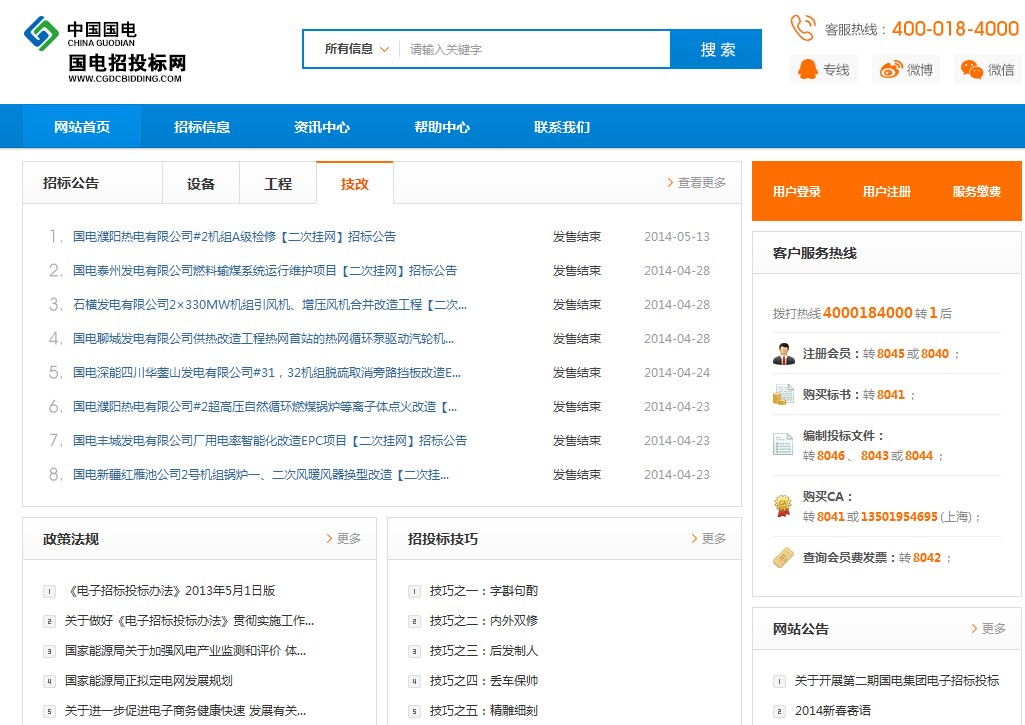Expand 查看更多 in the 招标公告 panel
The width and height of the screenshot is (1025, 725).
click(x=697, y=183)
